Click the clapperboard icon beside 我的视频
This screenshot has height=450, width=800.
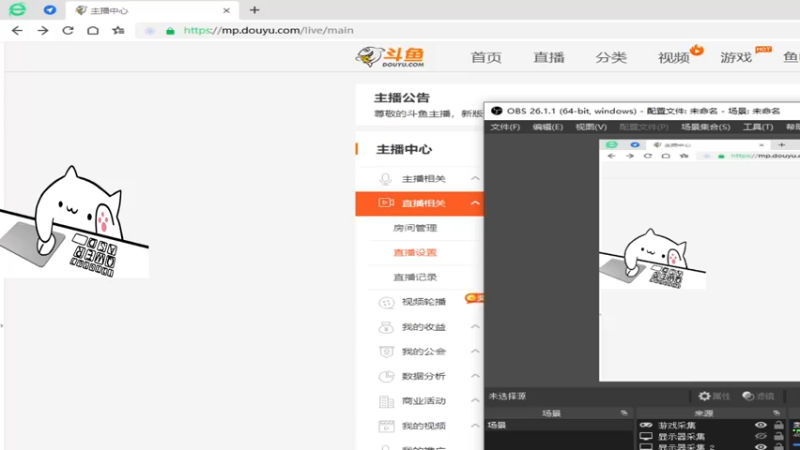click(386, 426)
